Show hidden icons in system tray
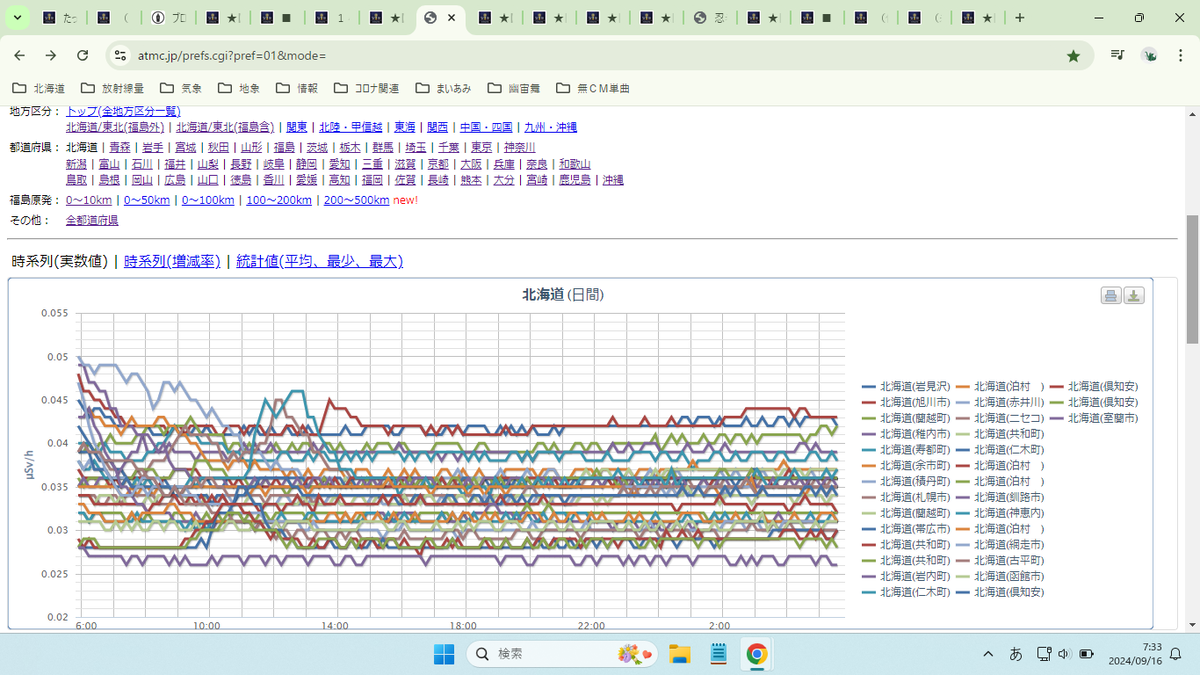The width and height of the screenshot is (1200, 675). pyautogui.click(x=988, y=654)
